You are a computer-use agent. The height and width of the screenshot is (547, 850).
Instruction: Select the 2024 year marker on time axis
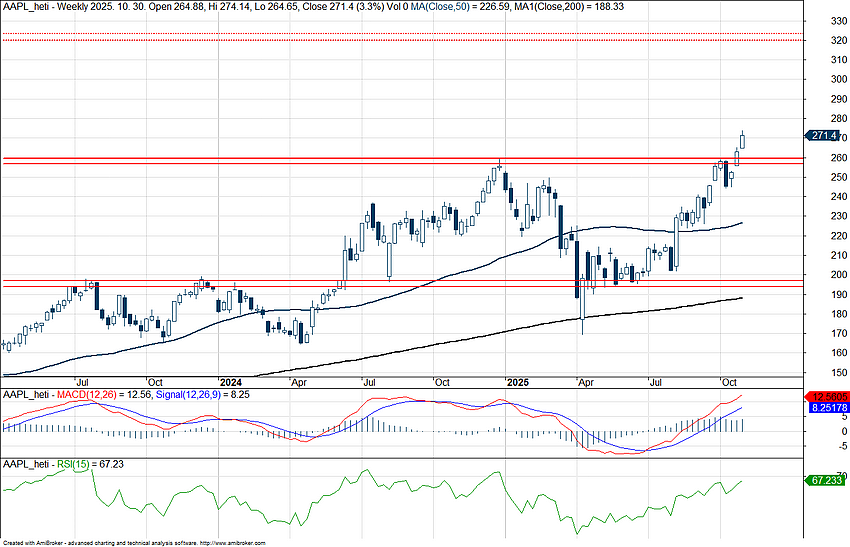(231, 383)
